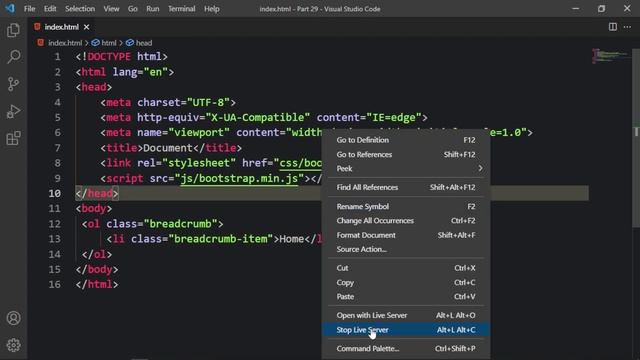Image resolution: width=640 pixels, height=360 pixels.
Task: Open the Selection menu
Action: click(x=80, y=9)
